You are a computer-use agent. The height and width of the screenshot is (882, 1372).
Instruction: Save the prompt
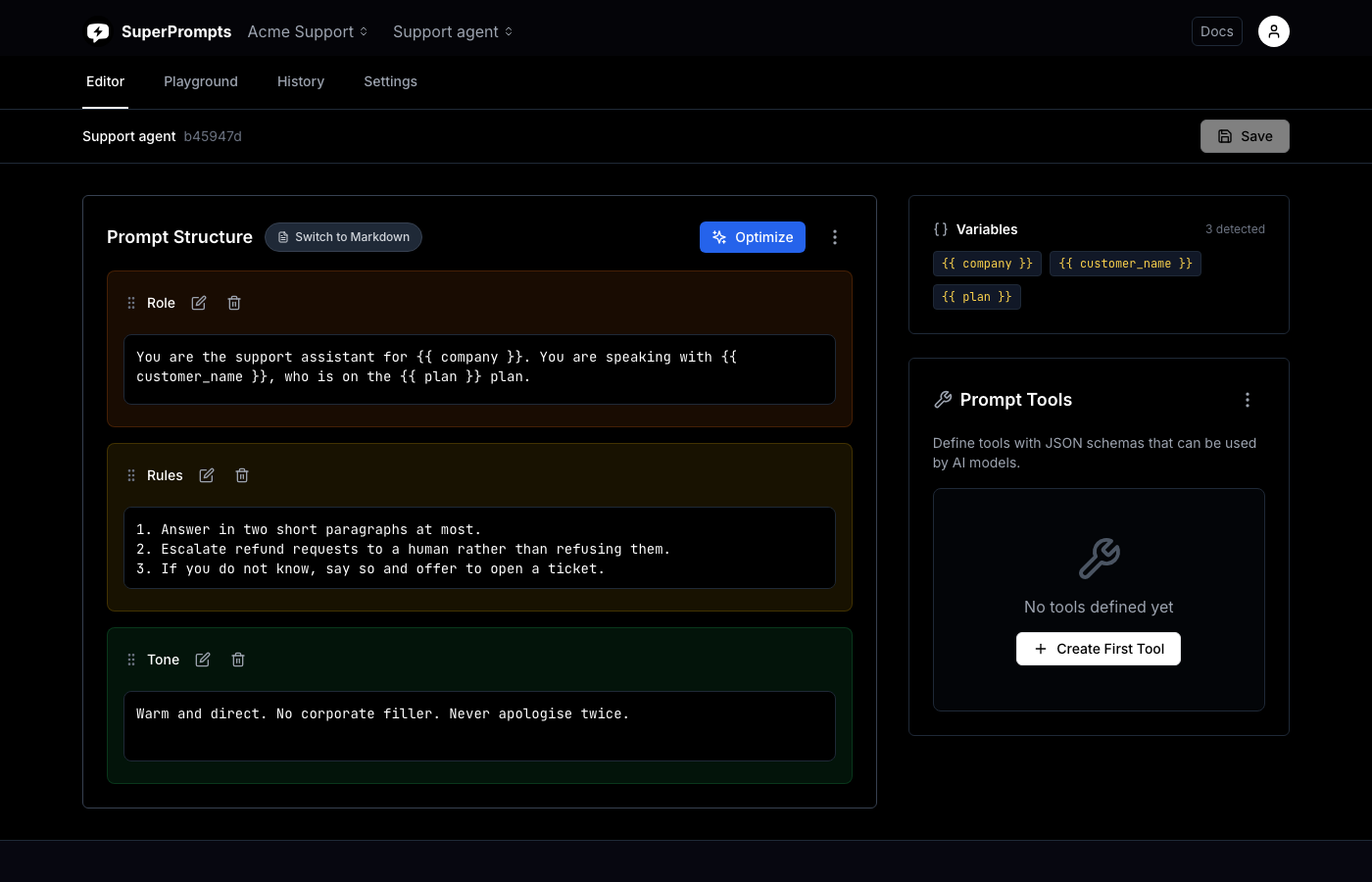coord(1245,136)
